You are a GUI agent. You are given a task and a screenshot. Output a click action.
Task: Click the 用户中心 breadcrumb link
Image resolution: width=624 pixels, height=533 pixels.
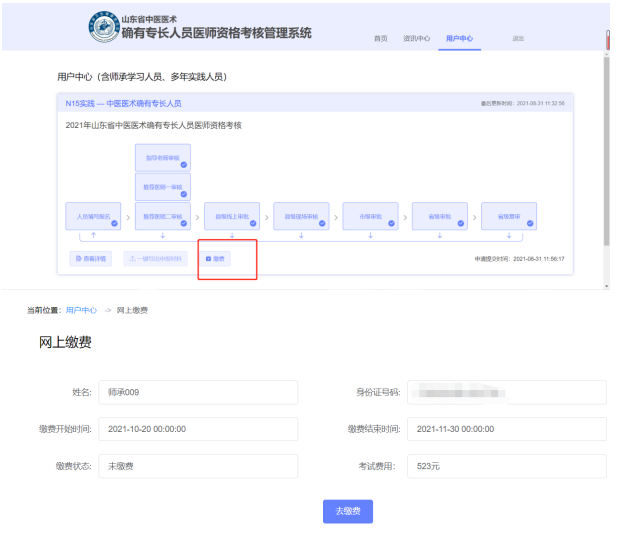click(81, 311)
